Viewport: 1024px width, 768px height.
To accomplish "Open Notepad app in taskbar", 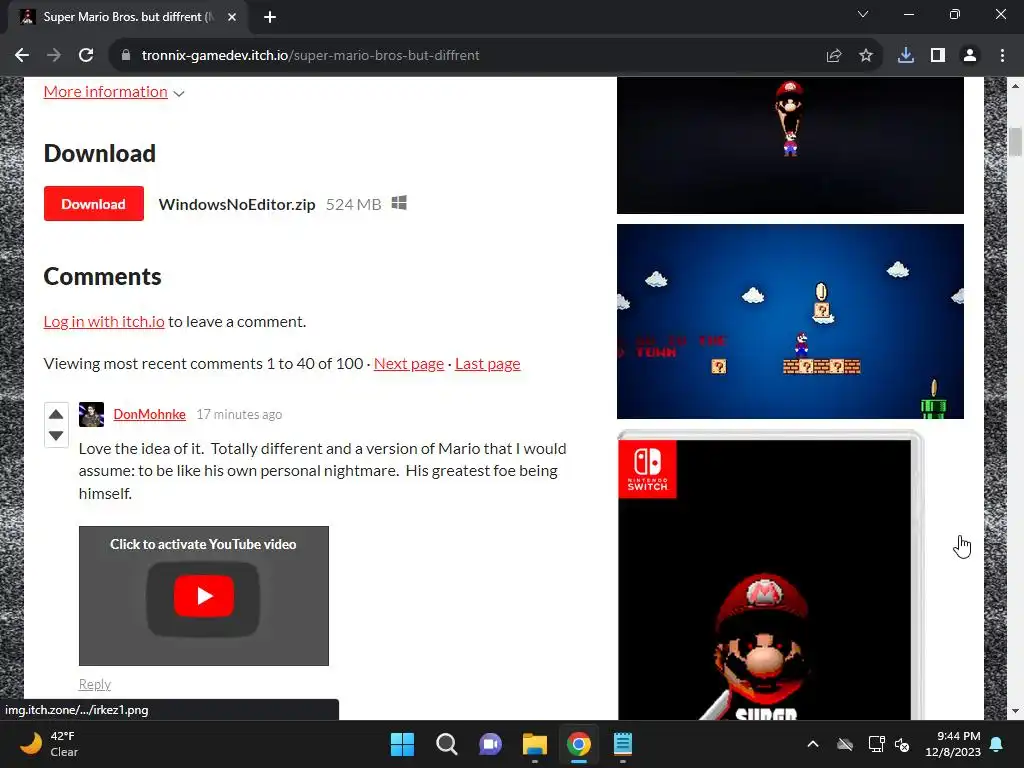I will 622,744.
